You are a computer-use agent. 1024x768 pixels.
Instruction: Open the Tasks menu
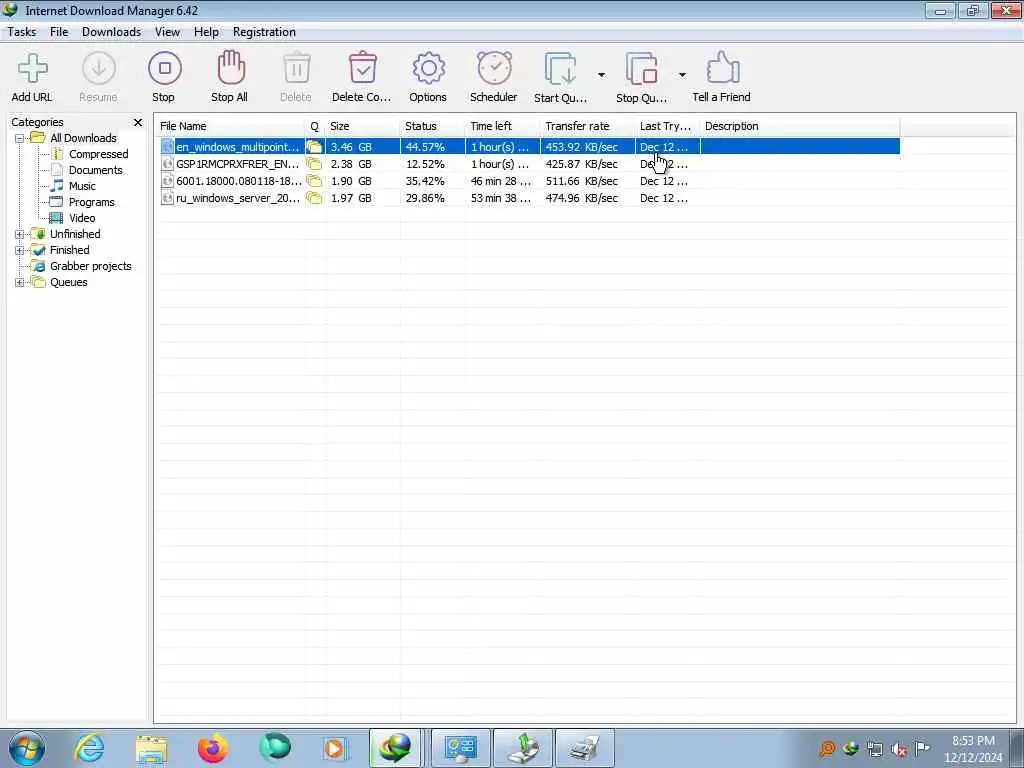click(x=22, y=32)
